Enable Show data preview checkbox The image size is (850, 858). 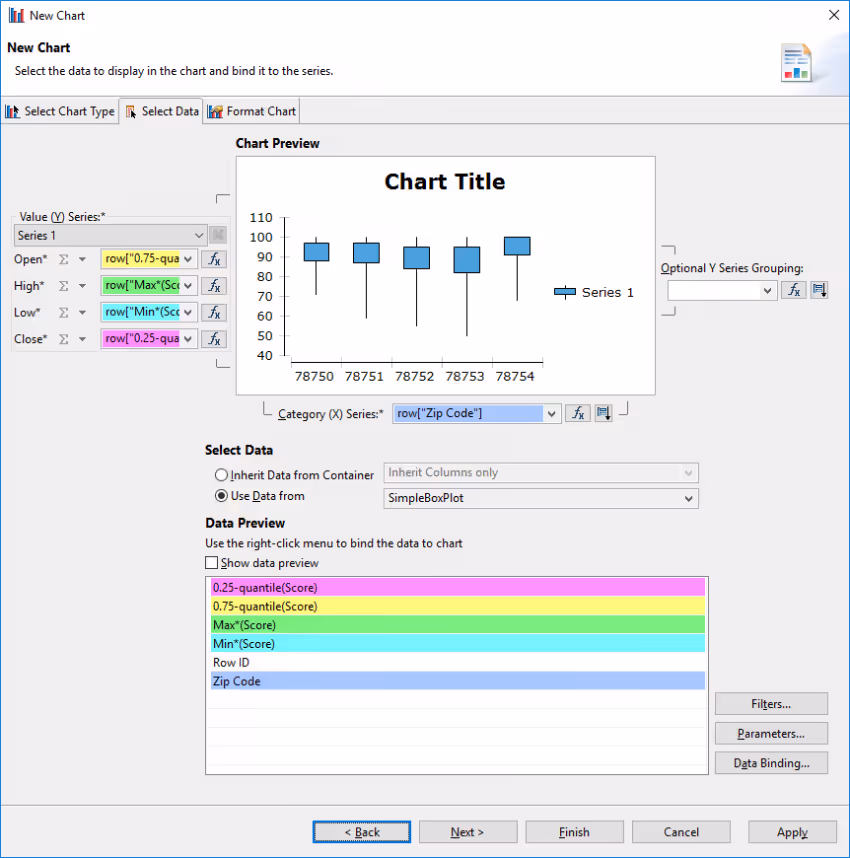pos(211,563)
